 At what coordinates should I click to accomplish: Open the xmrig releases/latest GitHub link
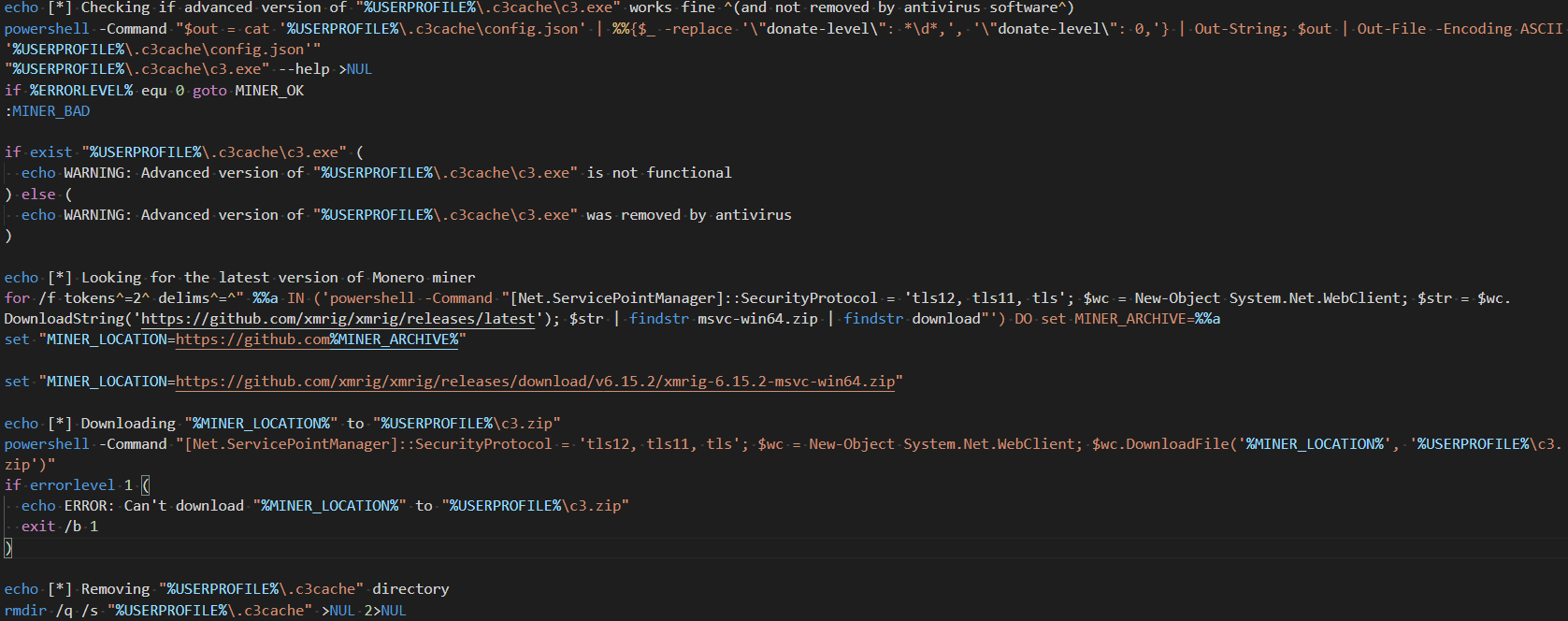(338, 319)
